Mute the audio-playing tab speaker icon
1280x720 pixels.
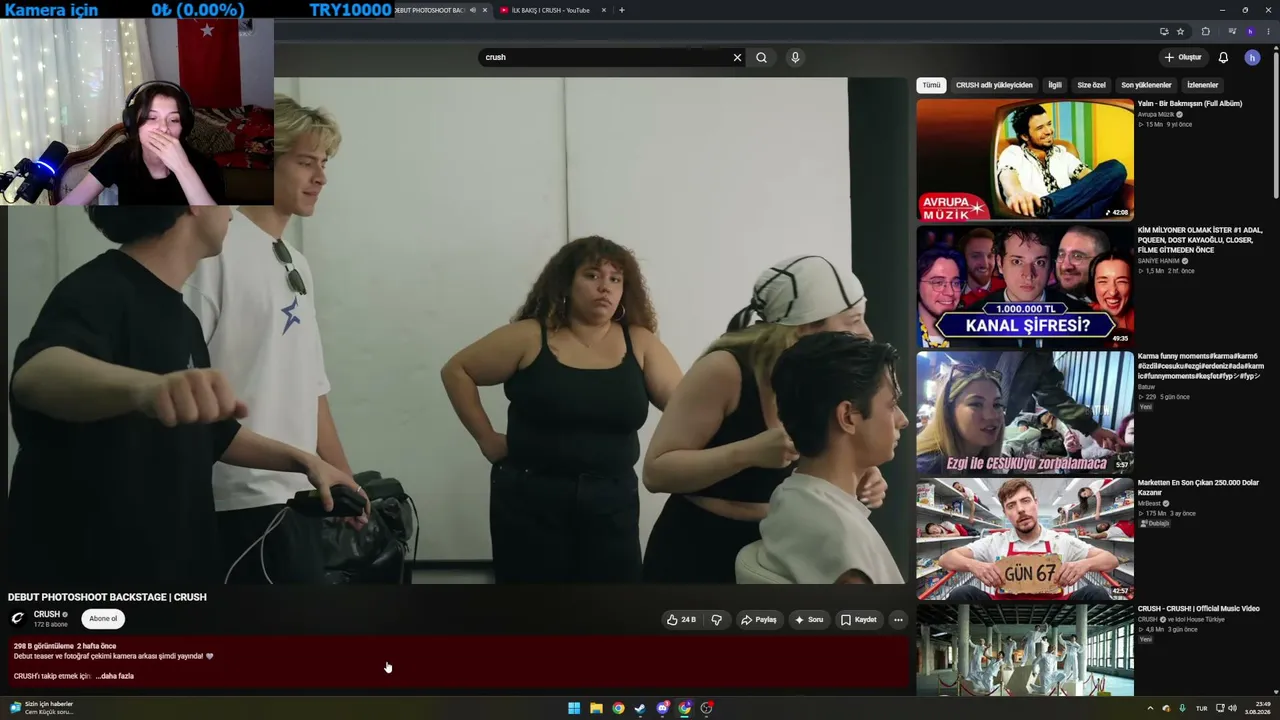pos(473,10)
